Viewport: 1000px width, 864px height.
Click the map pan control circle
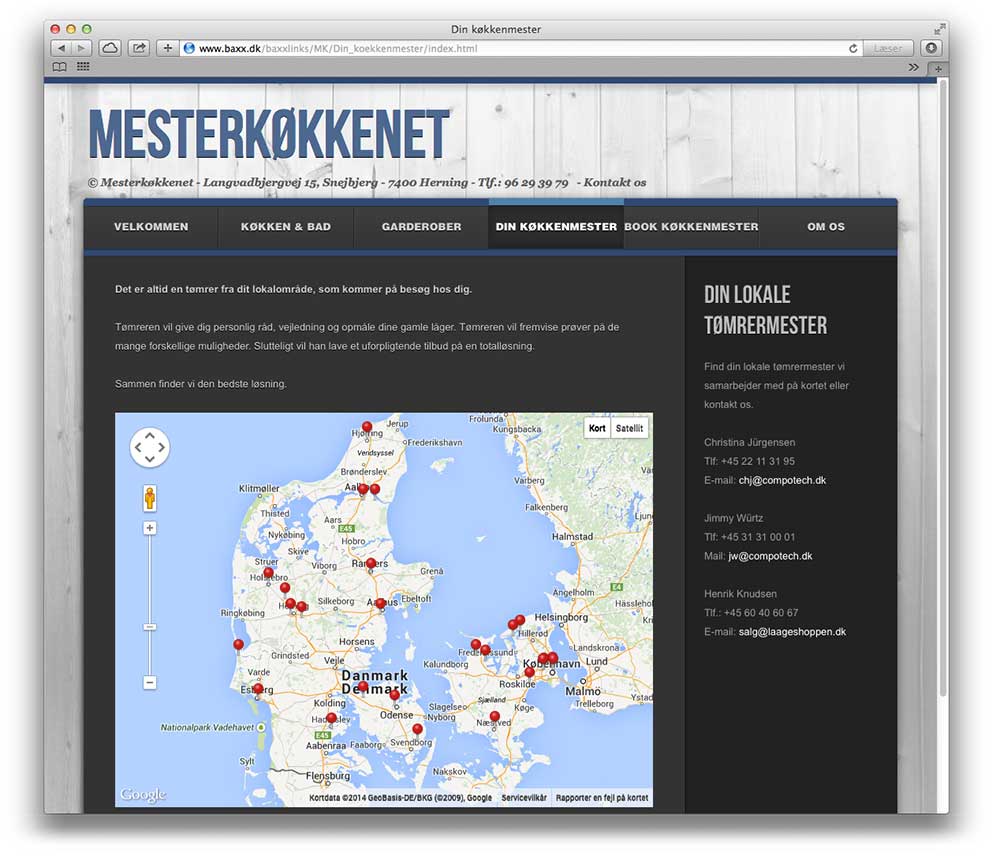point(150,448)
